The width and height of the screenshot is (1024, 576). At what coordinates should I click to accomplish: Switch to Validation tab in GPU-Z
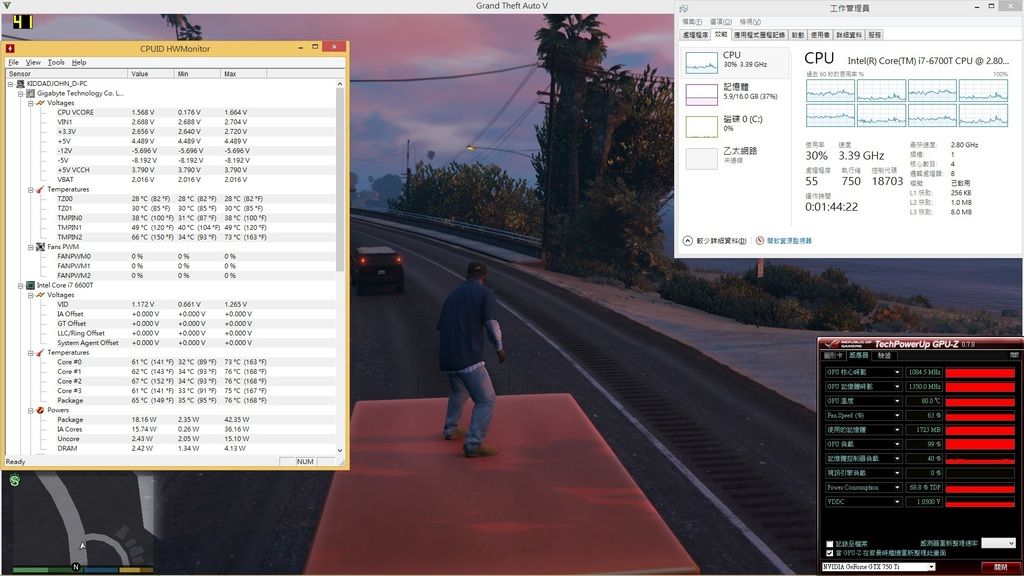pyautogui.click(x=884, y=355)
